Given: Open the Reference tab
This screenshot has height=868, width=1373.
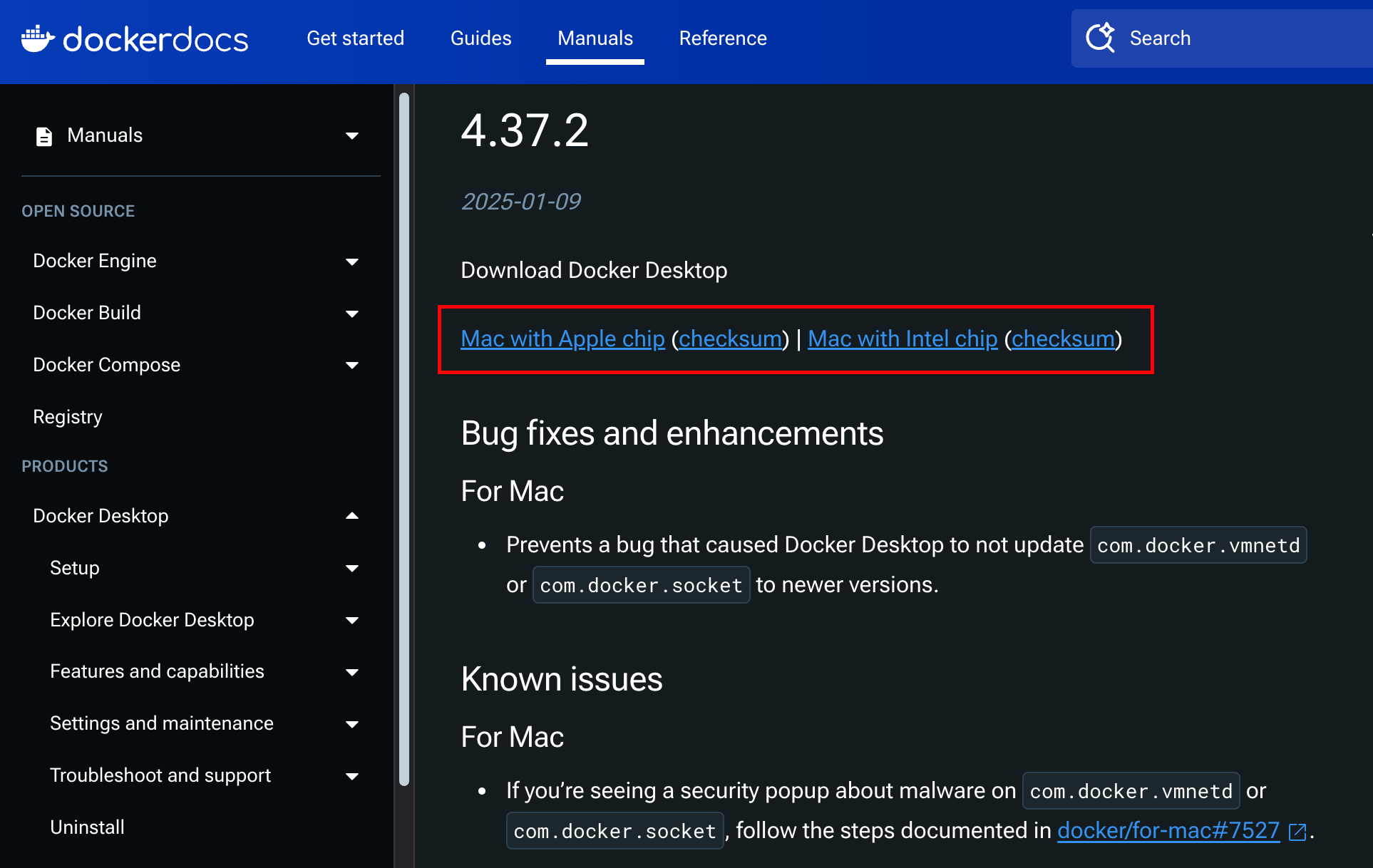Looking at the screenshot, I should 723,38.
